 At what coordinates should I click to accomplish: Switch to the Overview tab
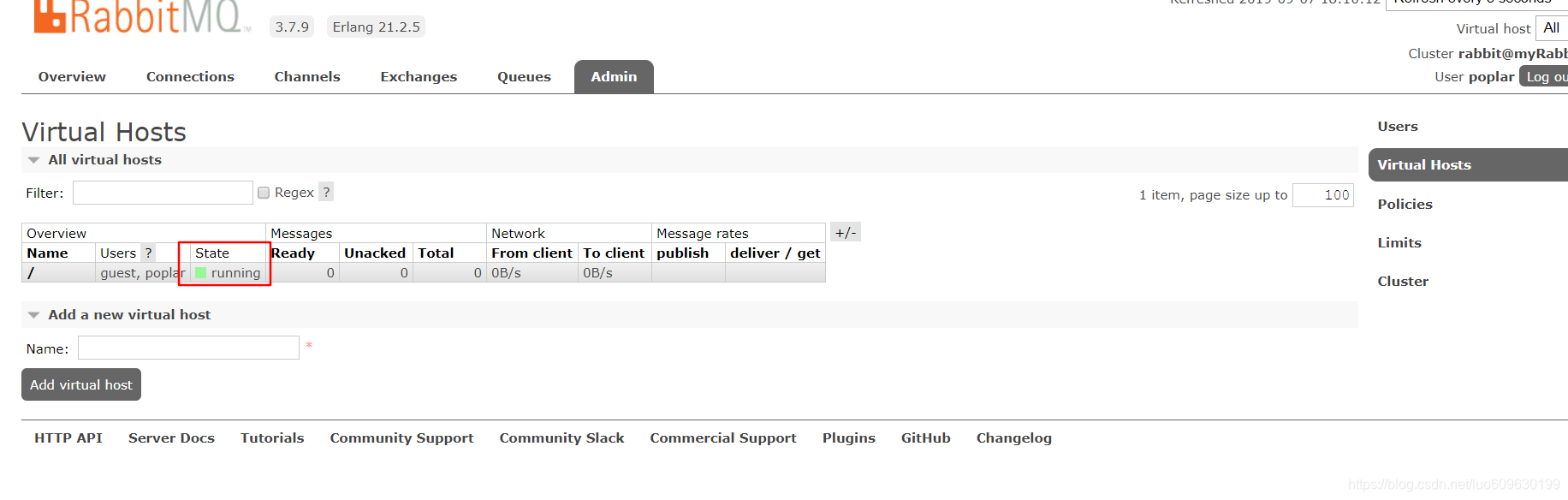click(x=72, y=76)
